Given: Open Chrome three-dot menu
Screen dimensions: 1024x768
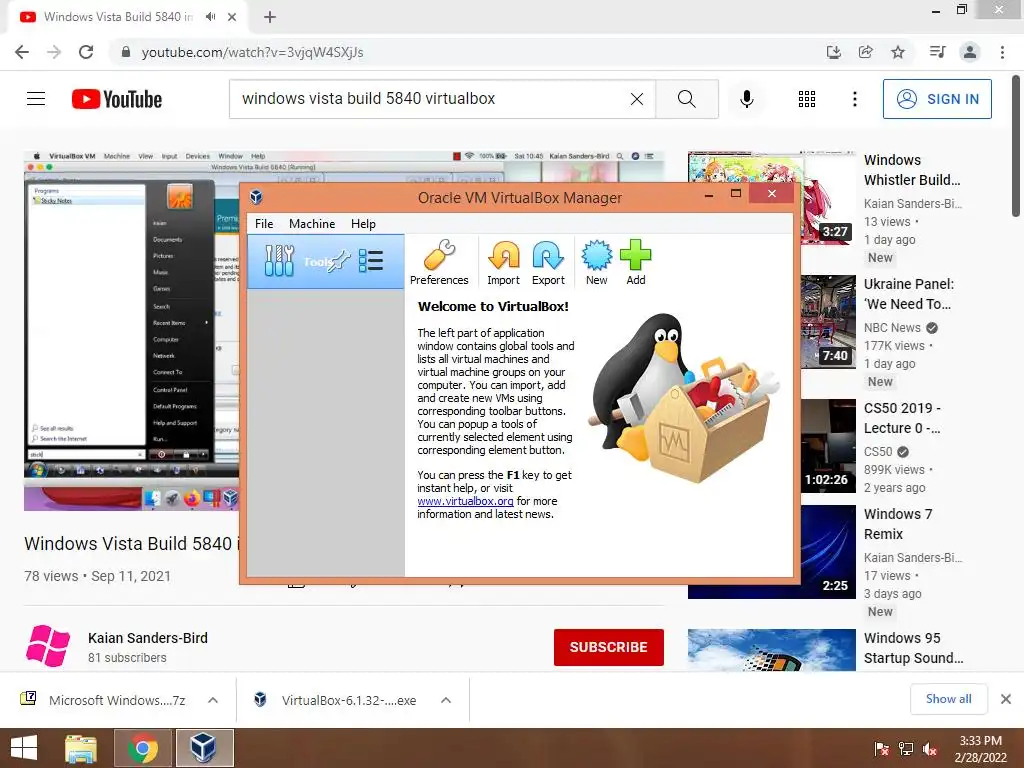Looking at the screenshot, I should pos(1002,52).
